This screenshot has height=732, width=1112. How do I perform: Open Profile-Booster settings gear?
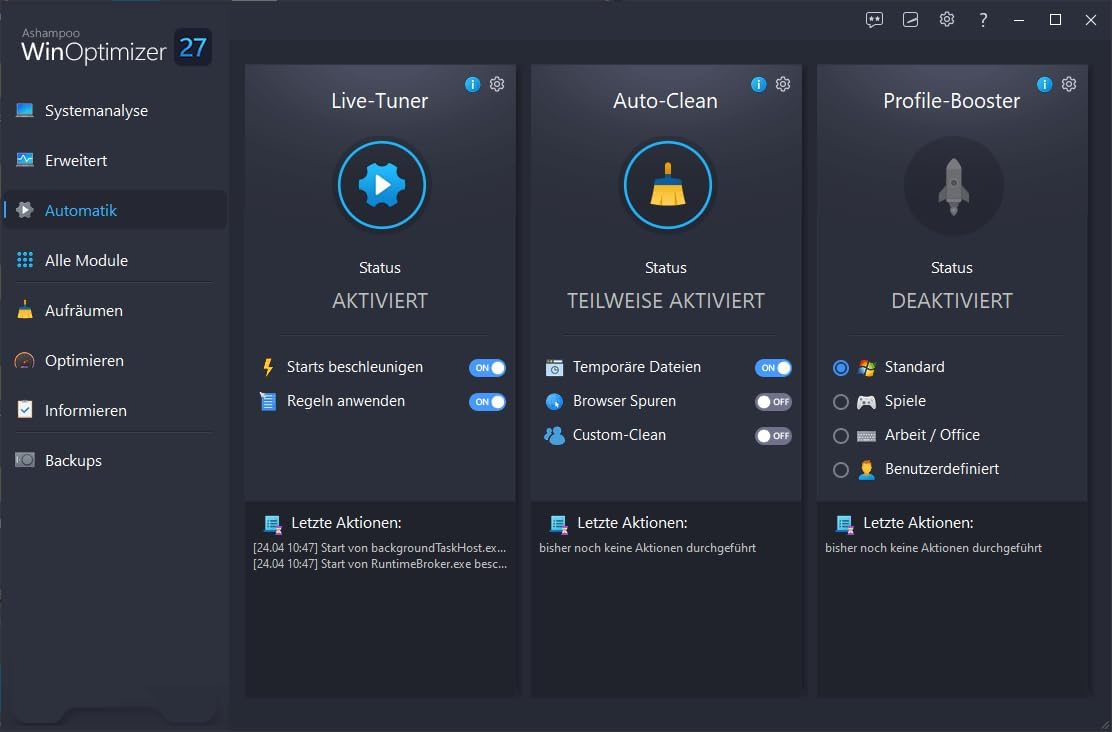click(1069, 84)
